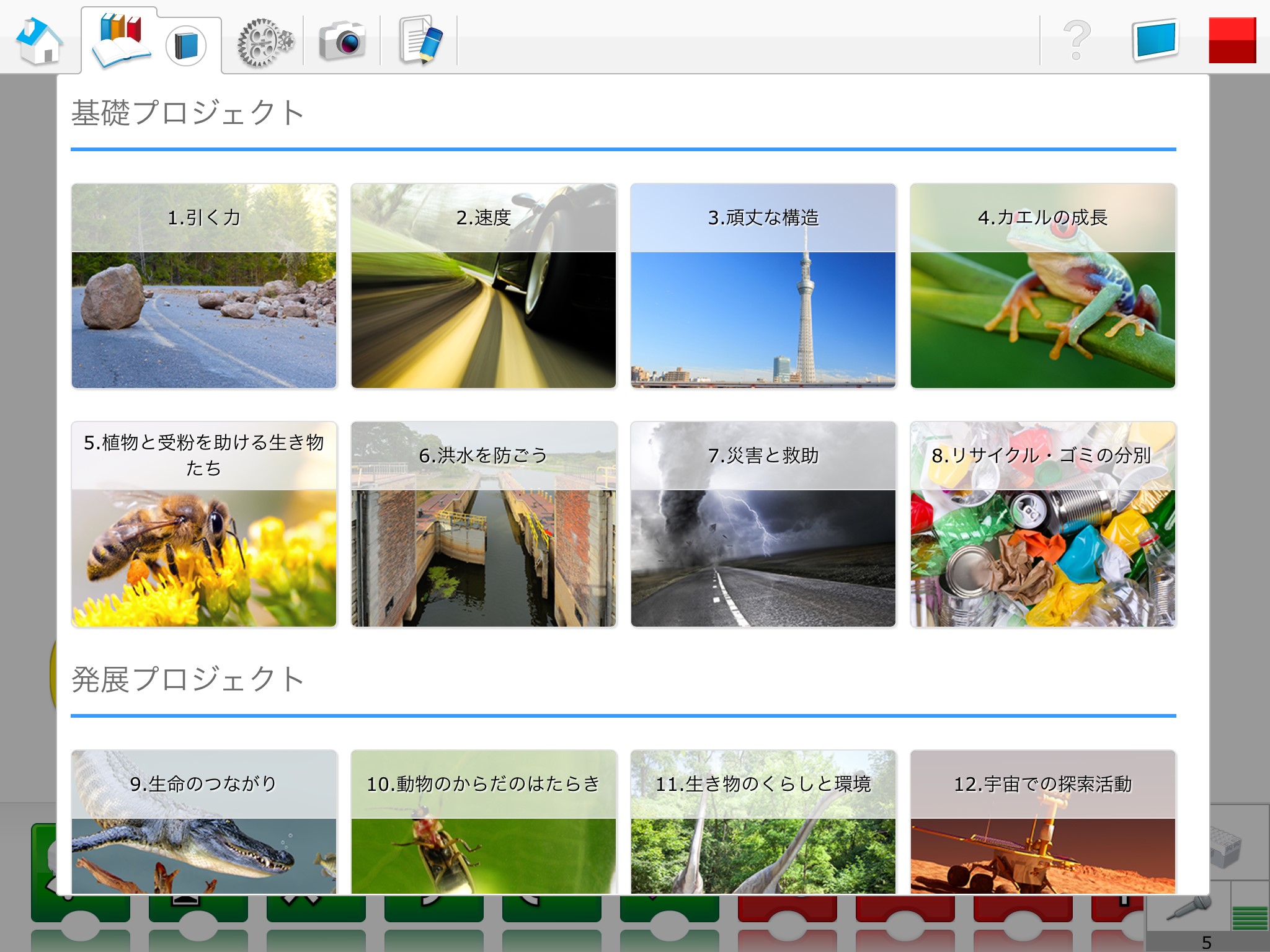Click the 発展プロジェクト section heading
The image size is (1270, 952).
[187, 679]
